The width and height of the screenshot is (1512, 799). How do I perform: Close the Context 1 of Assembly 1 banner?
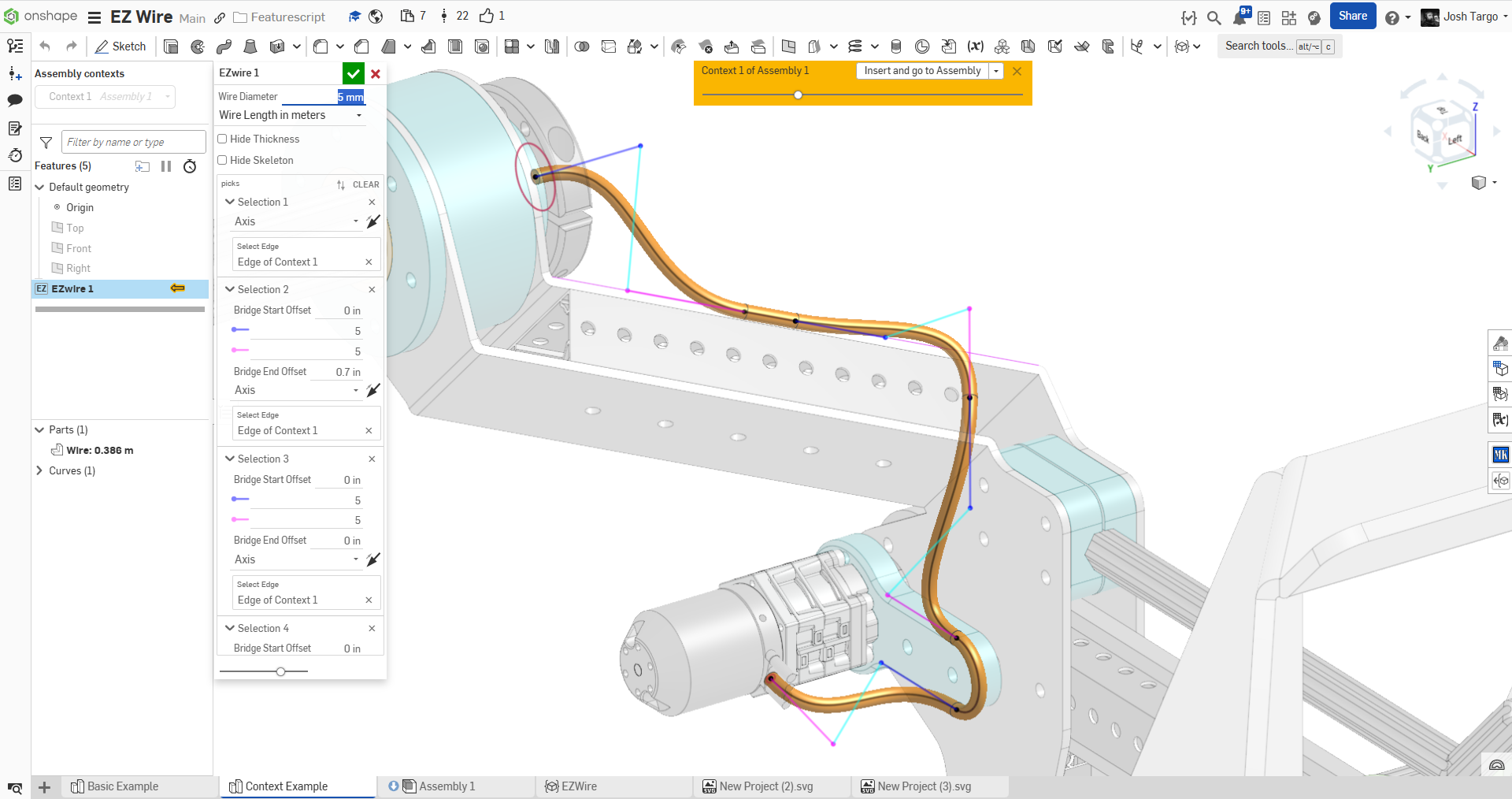coord(1017,71)
